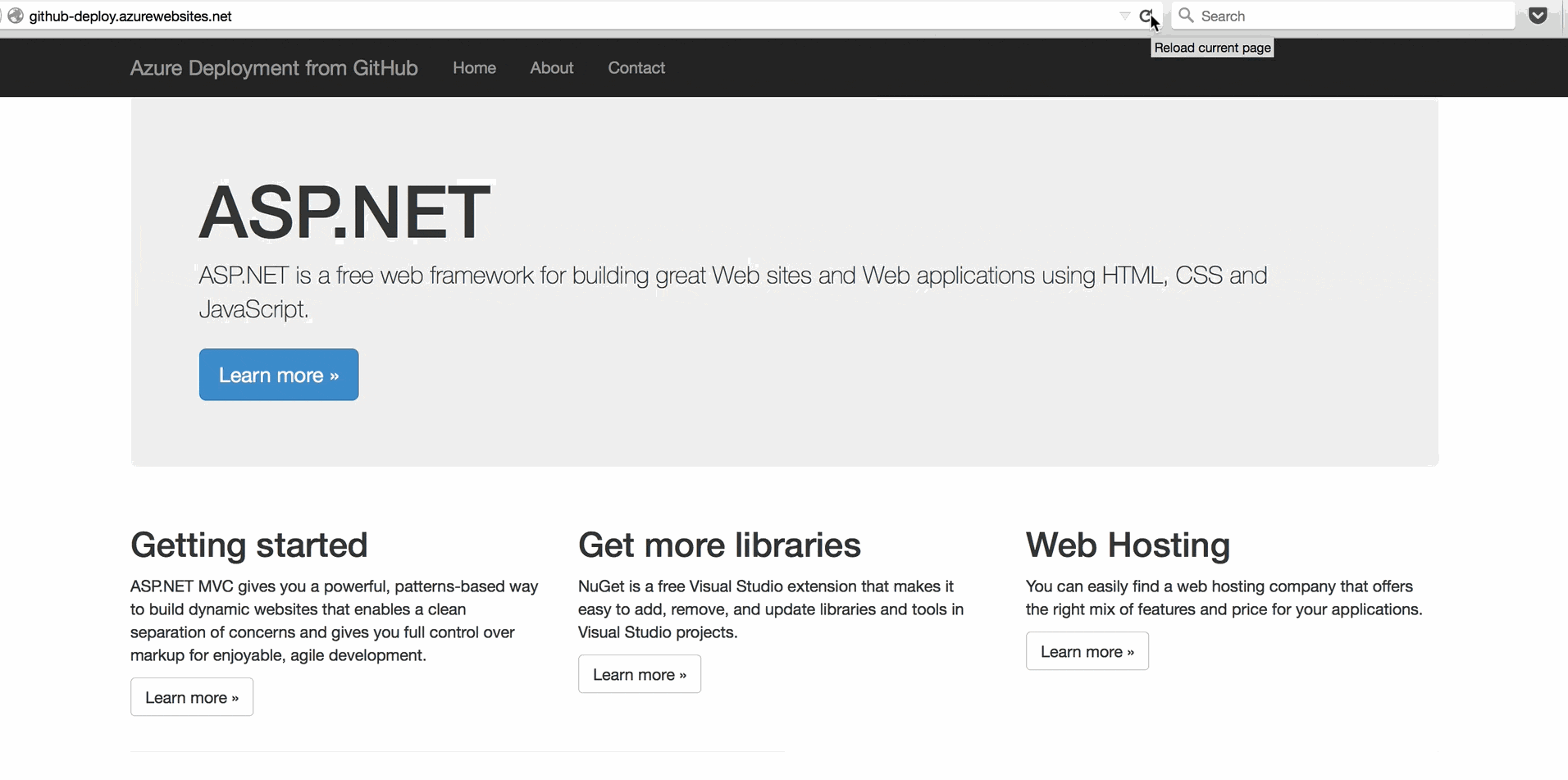The width and height of the screenshot is (1568, 780).
Task: Open the Home nav item
Action: point(474,68)
